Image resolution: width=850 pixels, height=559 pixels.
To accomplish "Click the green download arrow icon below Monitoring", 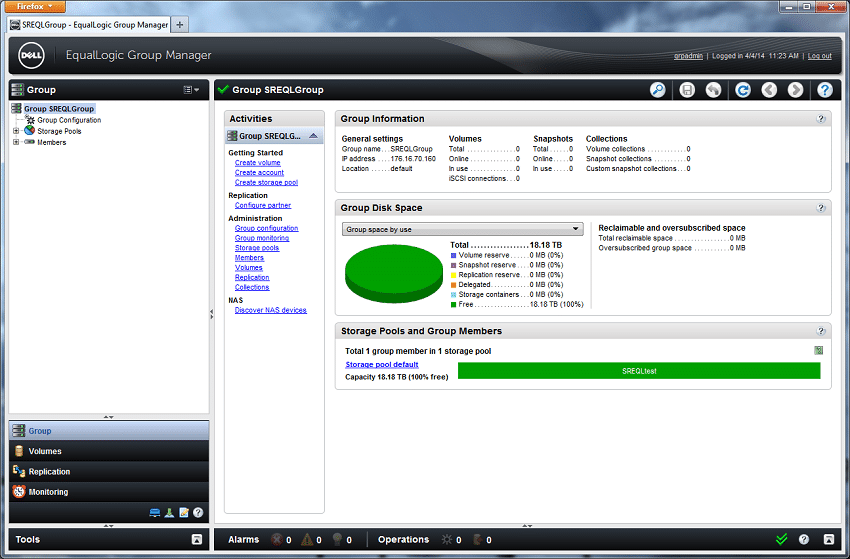I will (x=169, y=512).
